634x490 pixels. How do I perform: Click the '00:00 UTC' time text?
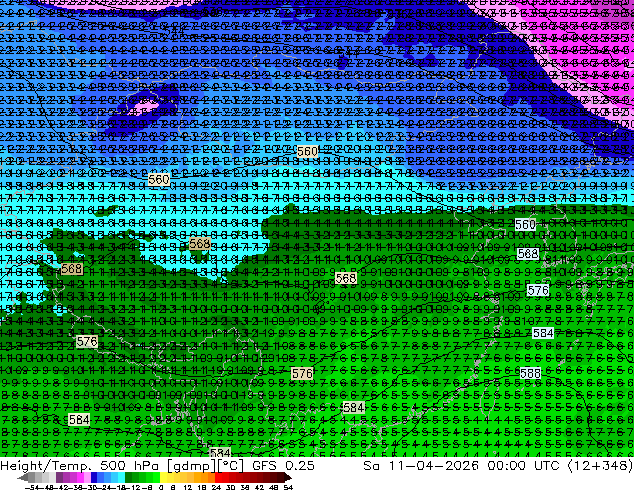526,466
